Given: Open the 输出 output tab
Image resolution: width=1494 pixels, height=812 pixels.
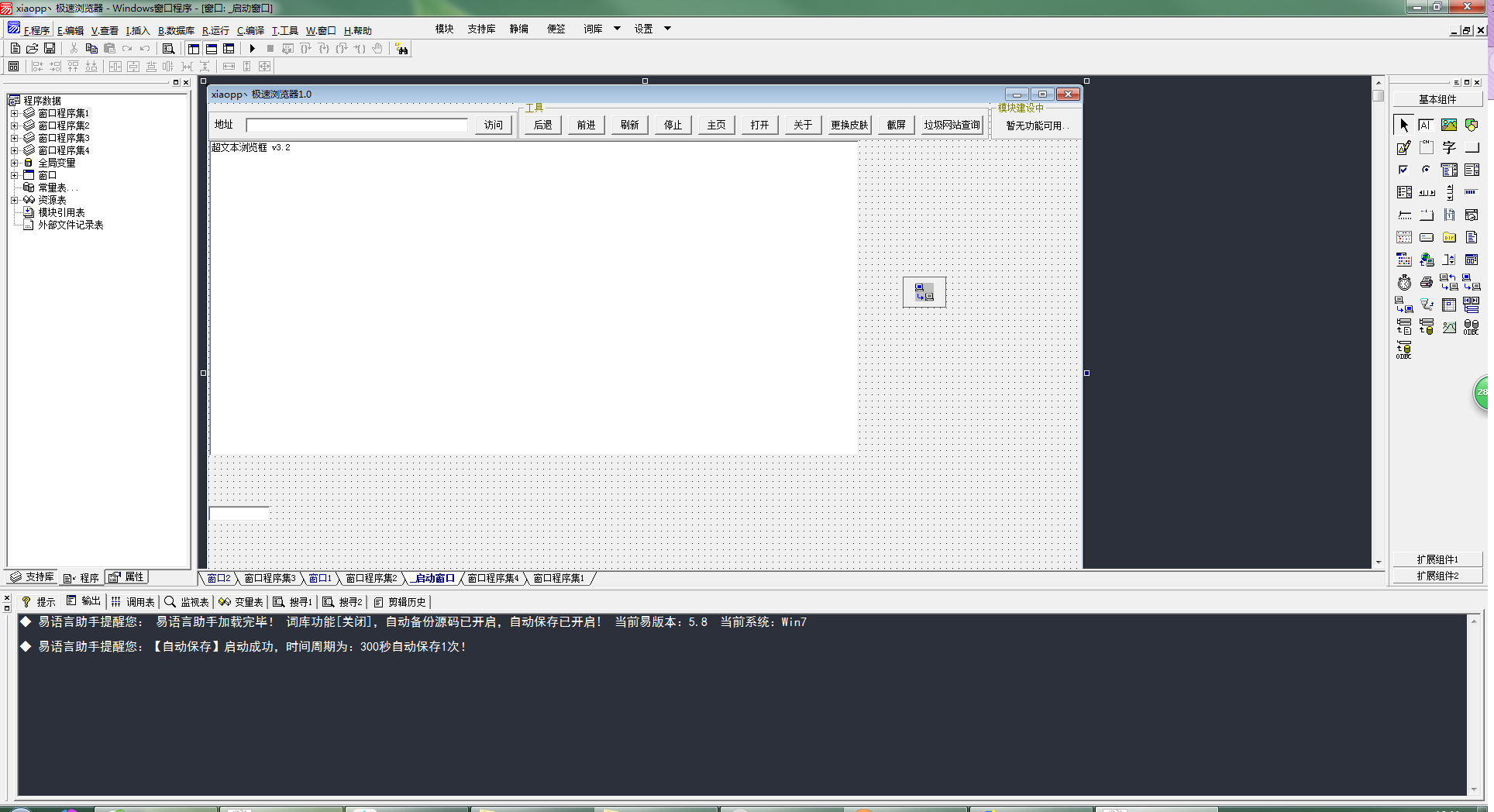Looking at the screenshot, I should (84, 601).
